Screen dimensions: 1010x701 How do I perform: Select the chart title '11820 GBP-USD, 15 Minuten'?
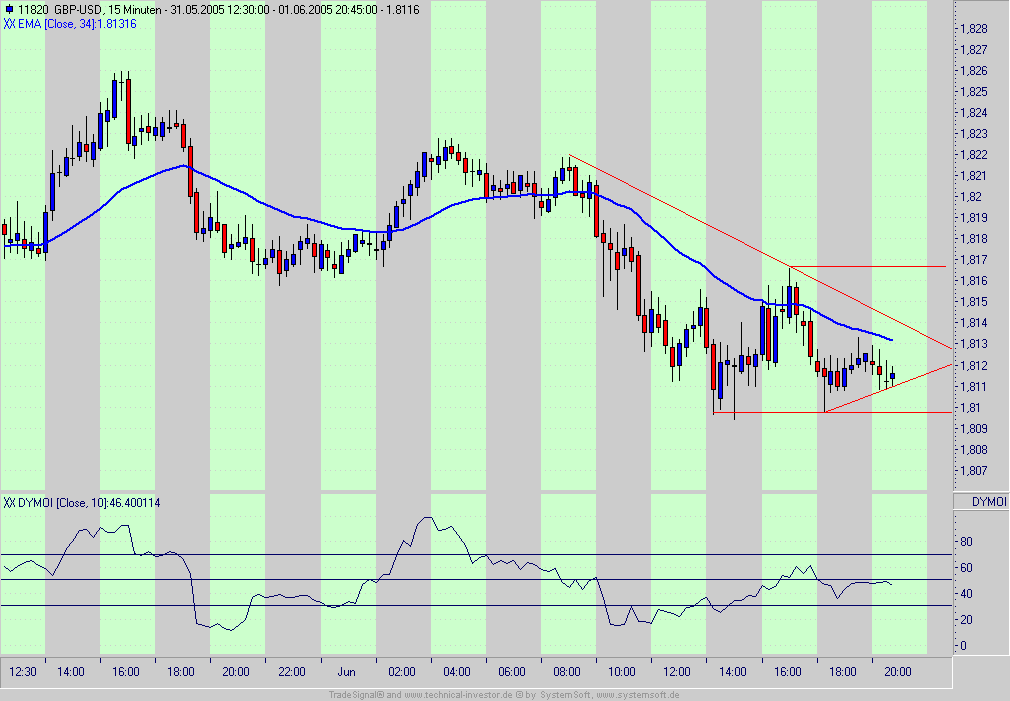[x=90, y=10]
